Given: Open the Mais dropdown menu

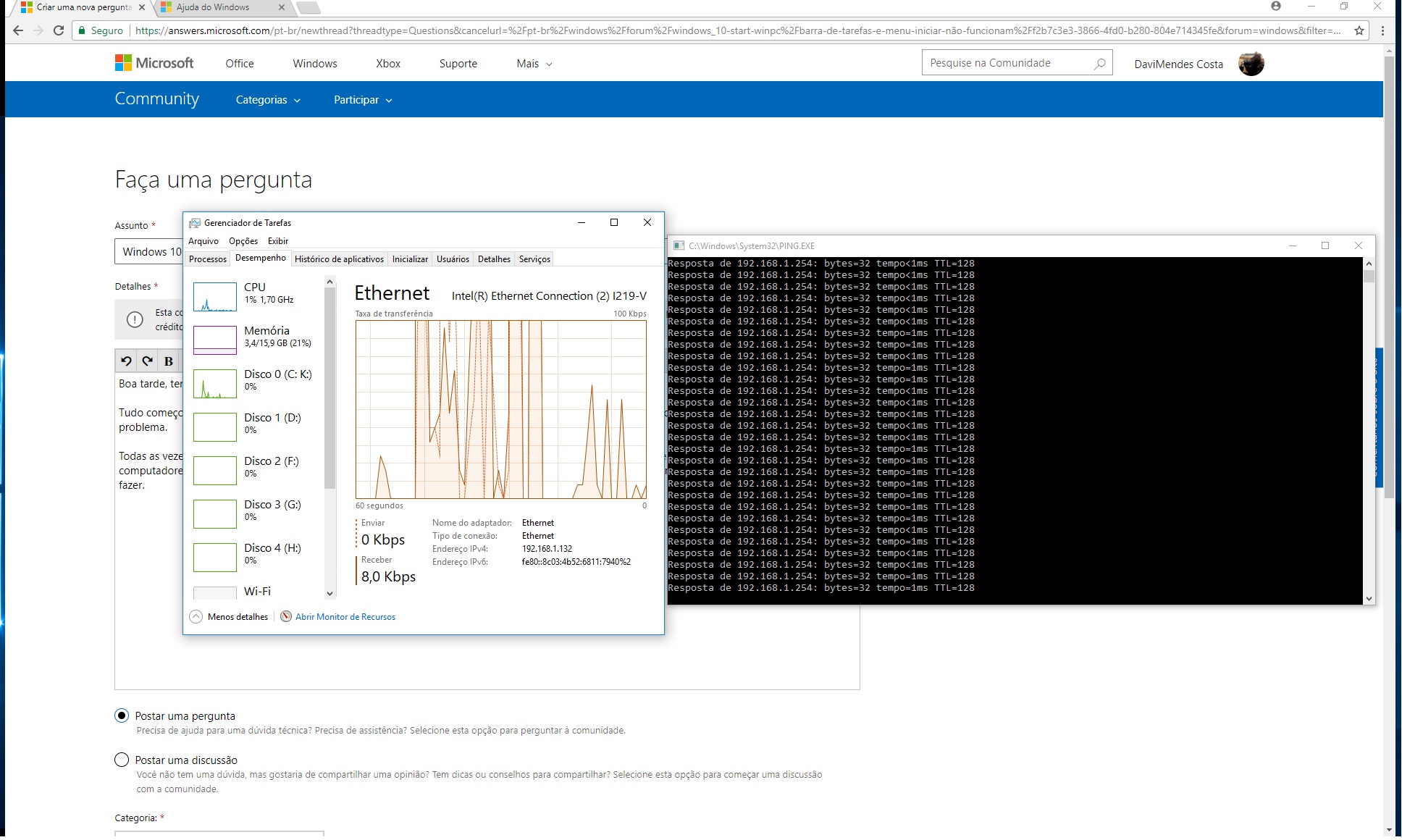Looking at the screenshot, I should coord(534,64).
